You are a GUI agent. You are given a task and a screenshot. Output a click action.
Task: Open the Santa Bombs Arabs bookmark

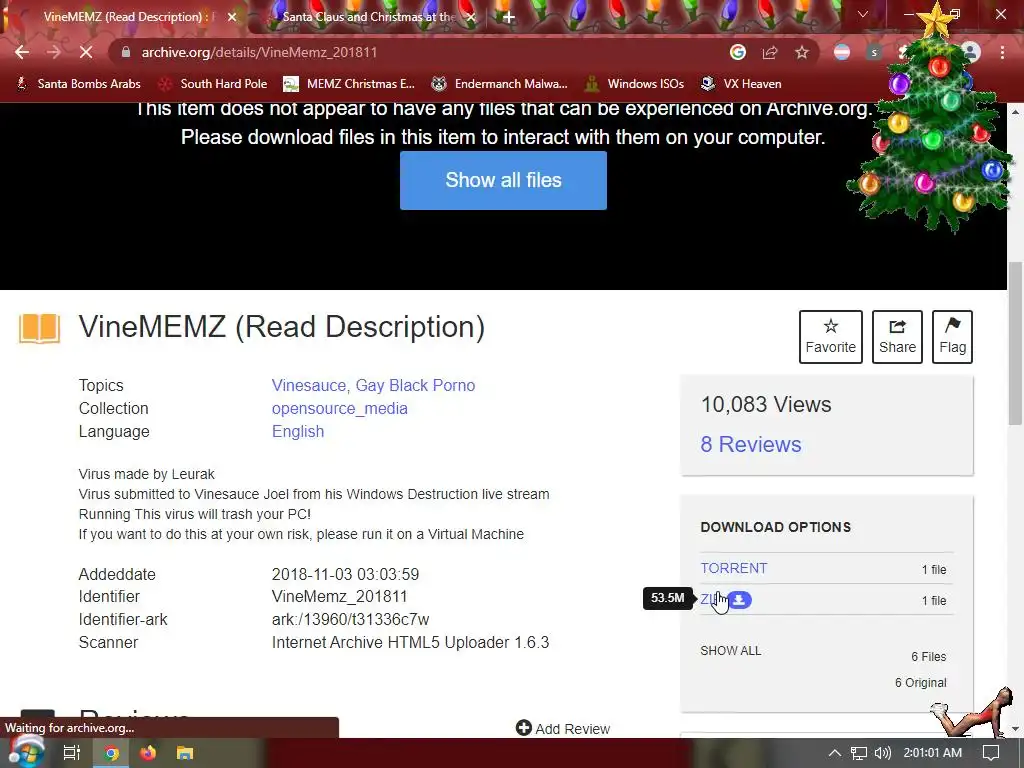point(78,84)
